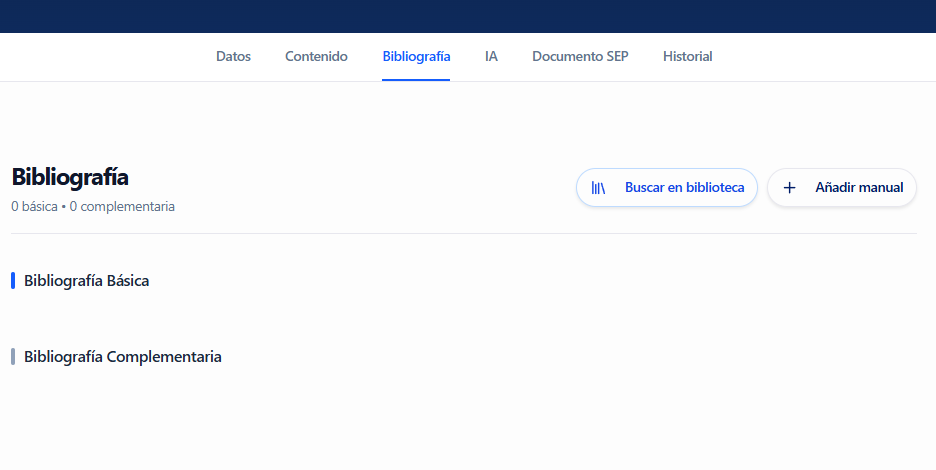Image resolution: width=936 pixels, height=470 pixels.
Task: Open the Documento SEP tab
Action: coord(580,57)
